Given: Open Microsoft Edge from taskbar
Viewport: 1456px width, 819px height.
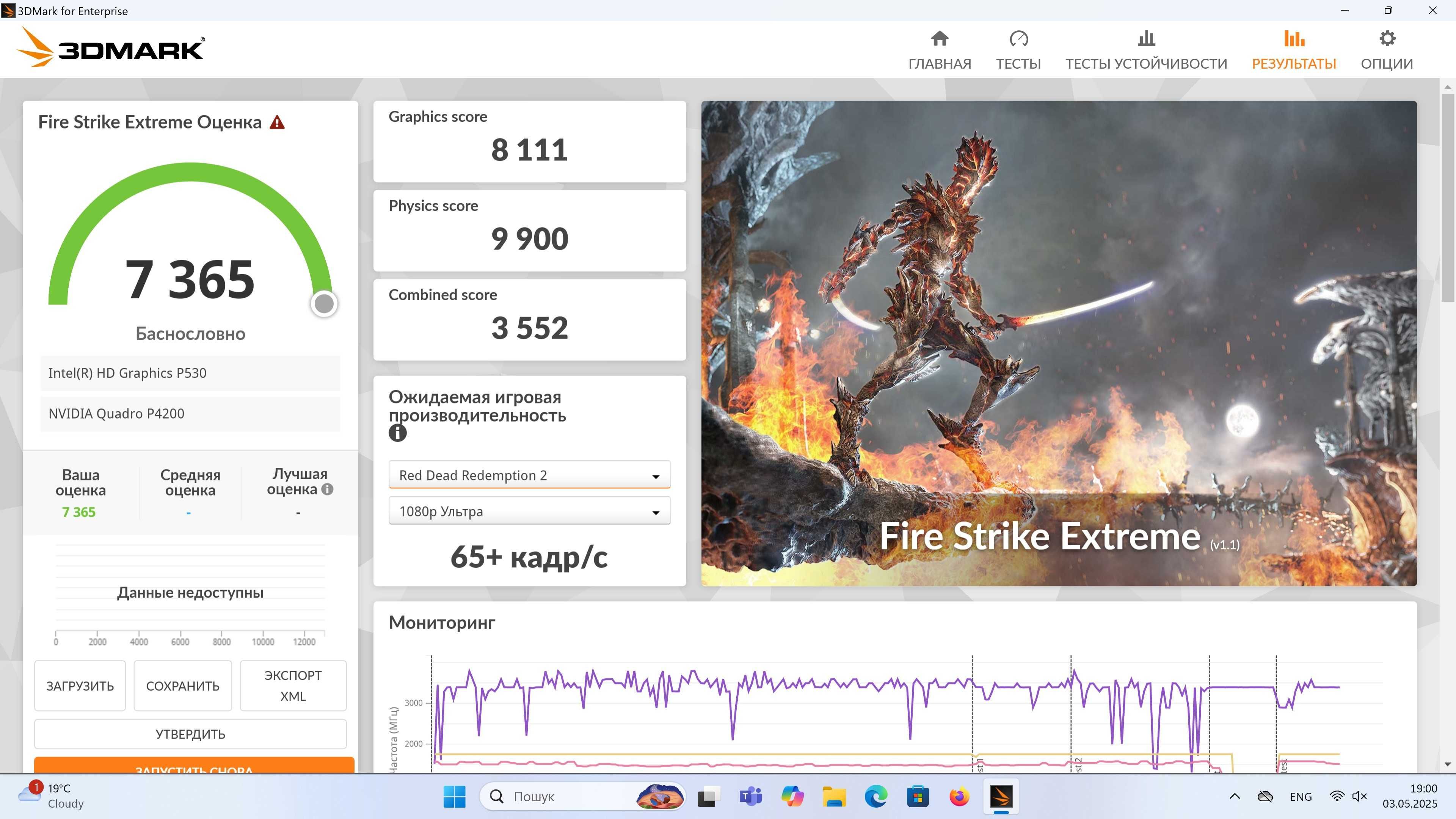Looking at the screenshot, I should (876, 796).
